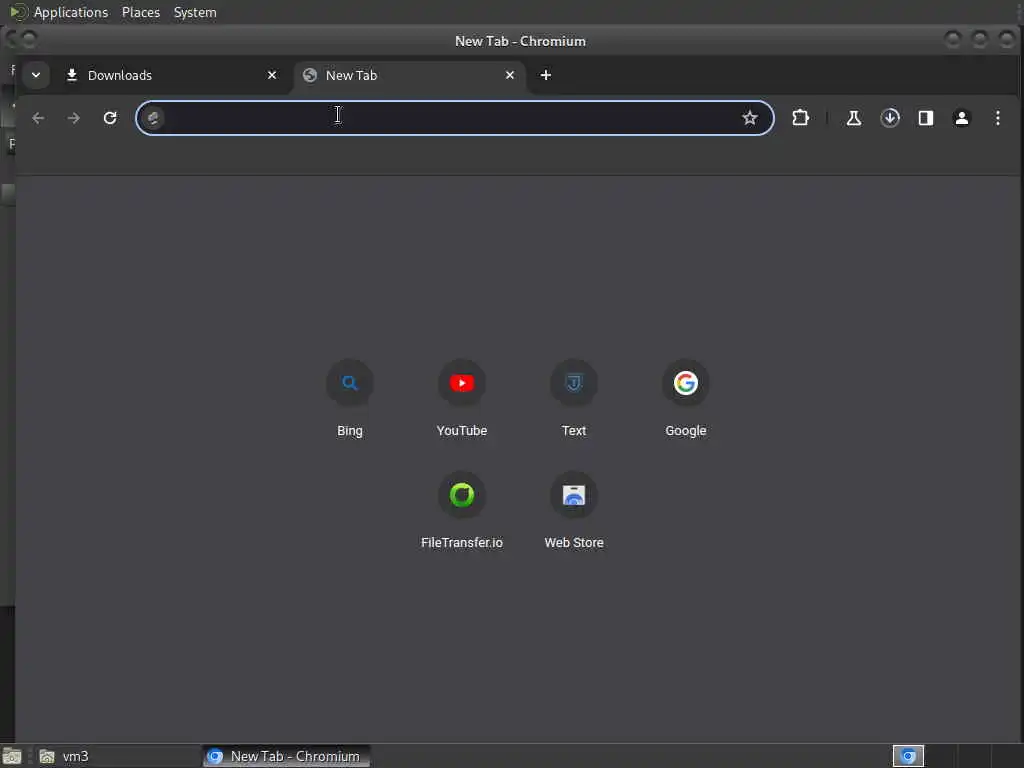Click the site info icon in address bar
Screen dimensions: 1024x768
(x=153, y=118)
